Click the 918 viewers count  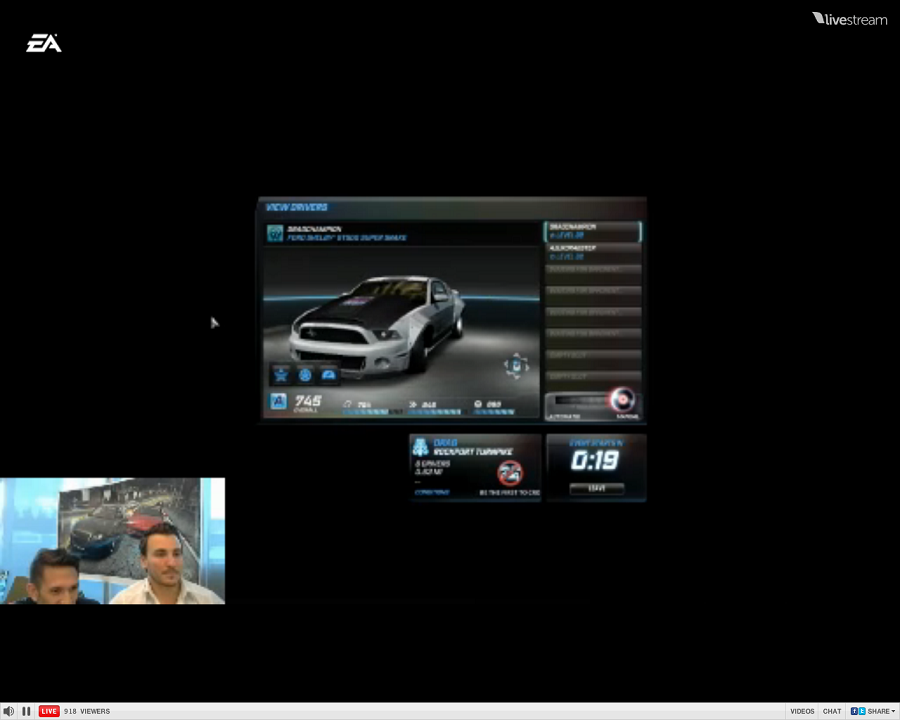87,711
